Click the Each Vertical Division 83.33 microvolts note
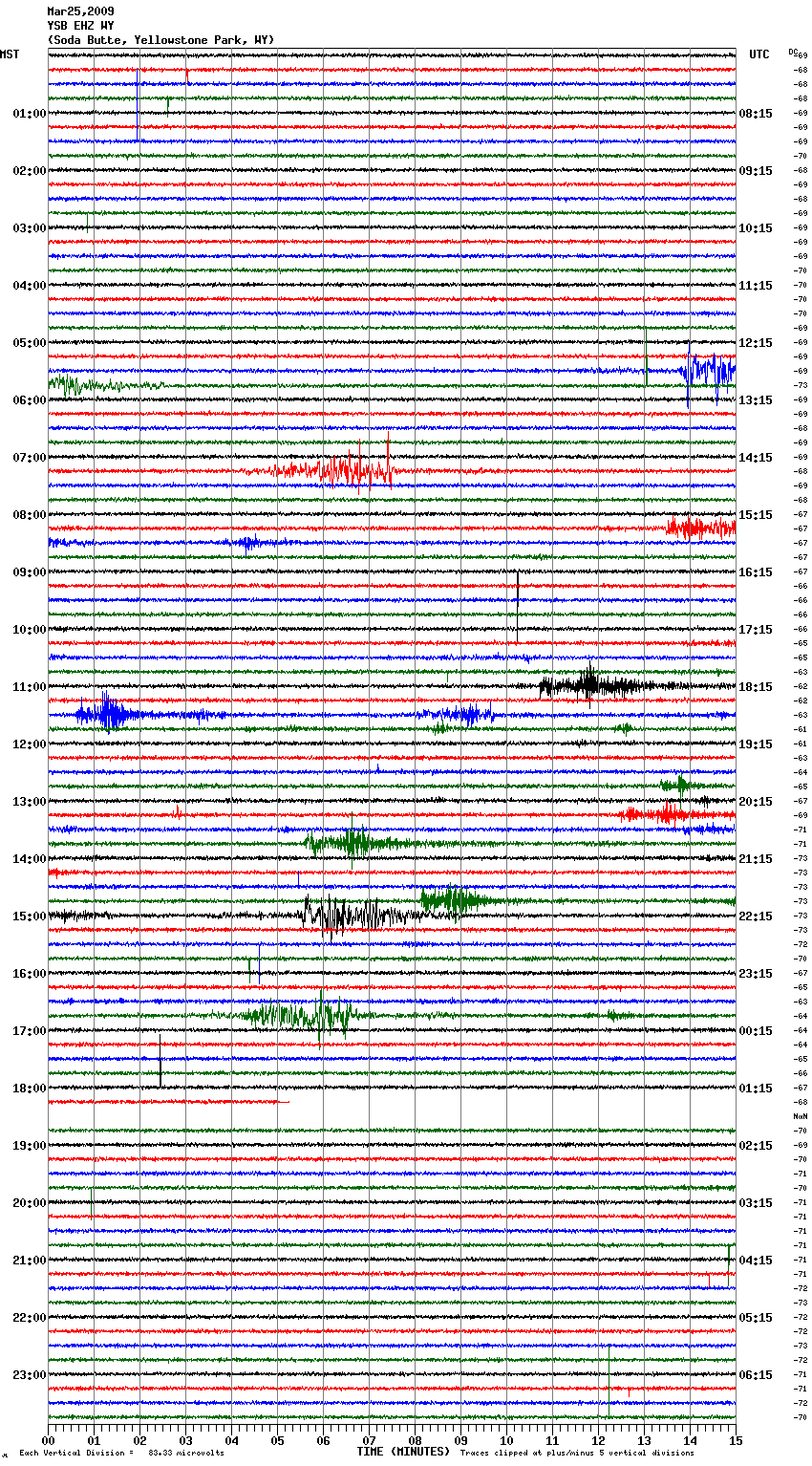Image resolution: width=812 pixels, height=1466 pixels. pos(121,1453)
